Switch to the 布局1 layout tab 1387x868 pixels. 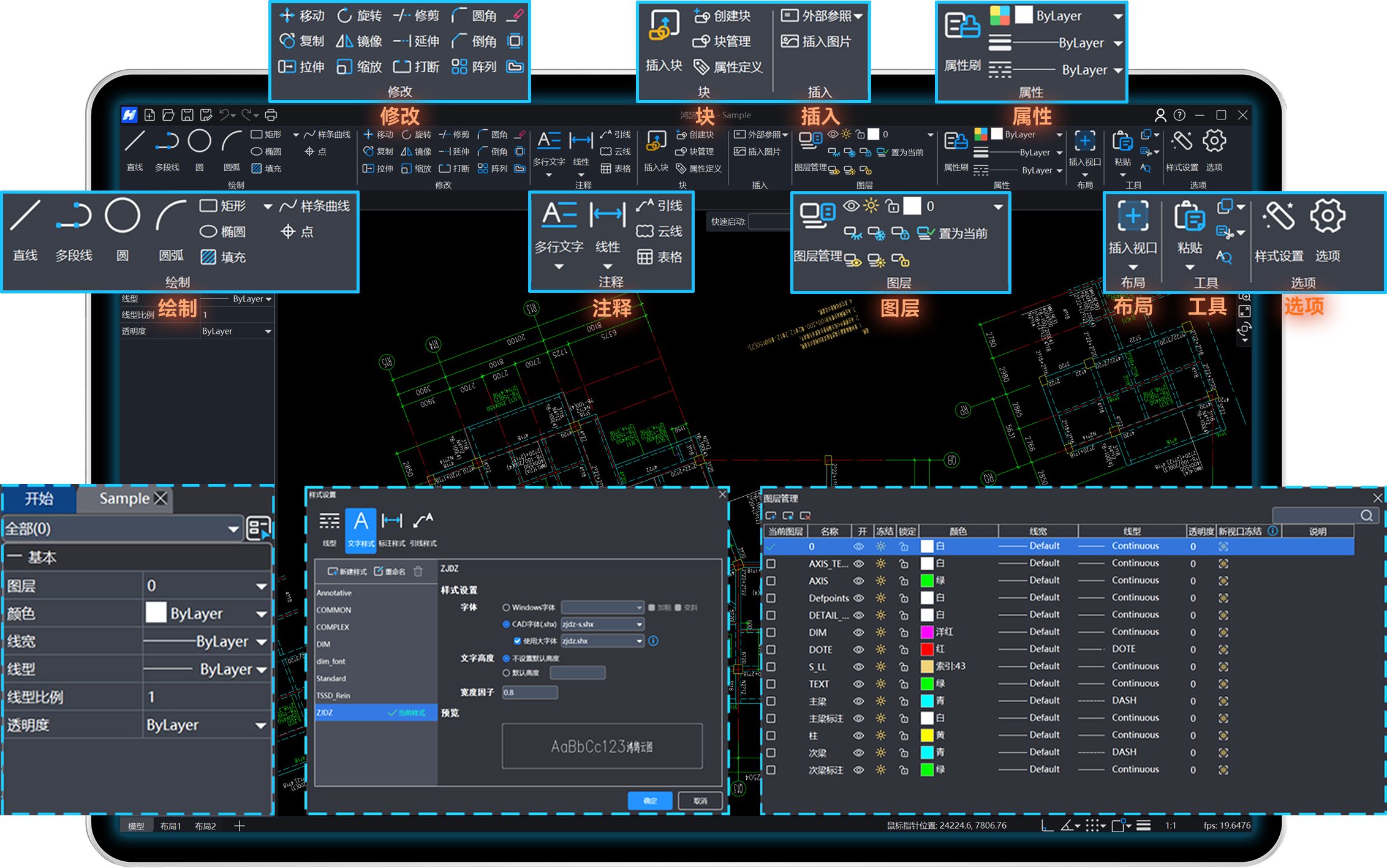point(170,826)
